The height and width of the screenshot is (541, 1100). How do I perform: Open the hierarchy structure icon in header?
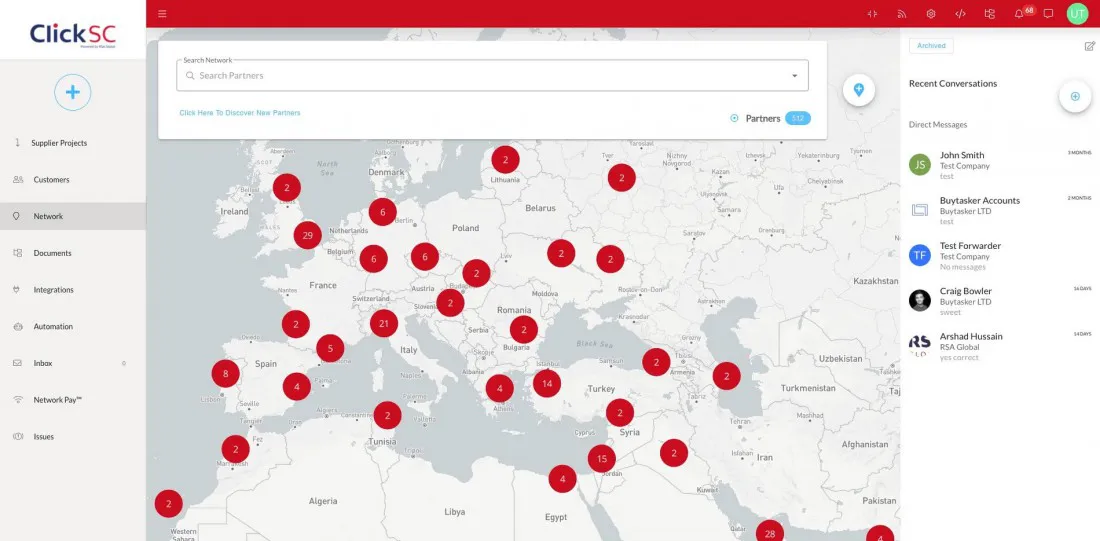point(990,14)
